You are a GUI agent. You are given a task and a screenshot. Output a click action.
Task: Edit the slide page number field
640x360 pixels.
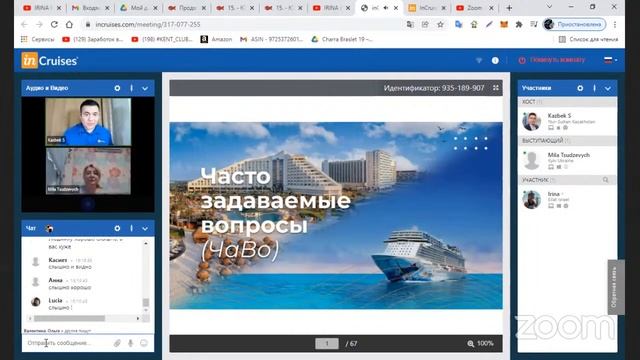click(327, 344)
